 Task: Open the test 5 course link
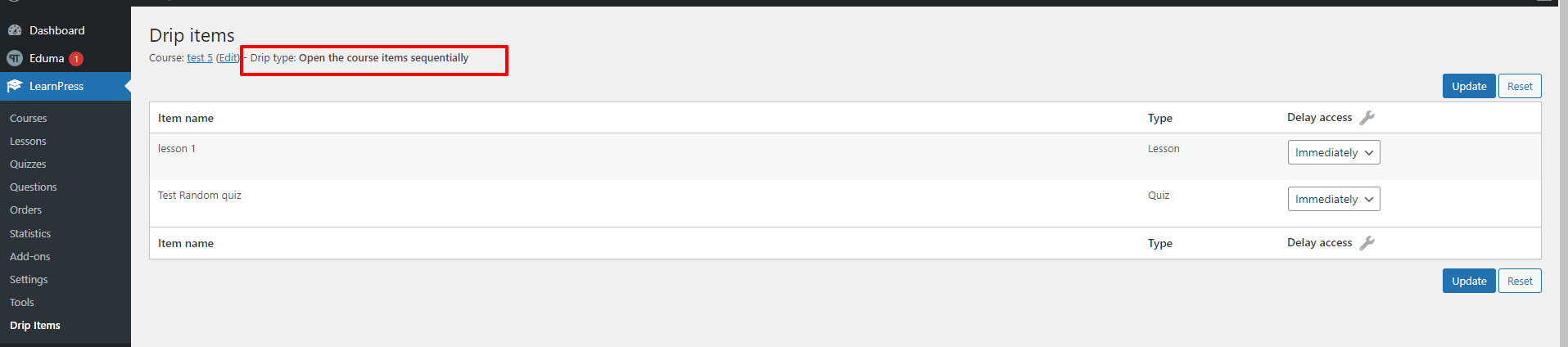200,58
